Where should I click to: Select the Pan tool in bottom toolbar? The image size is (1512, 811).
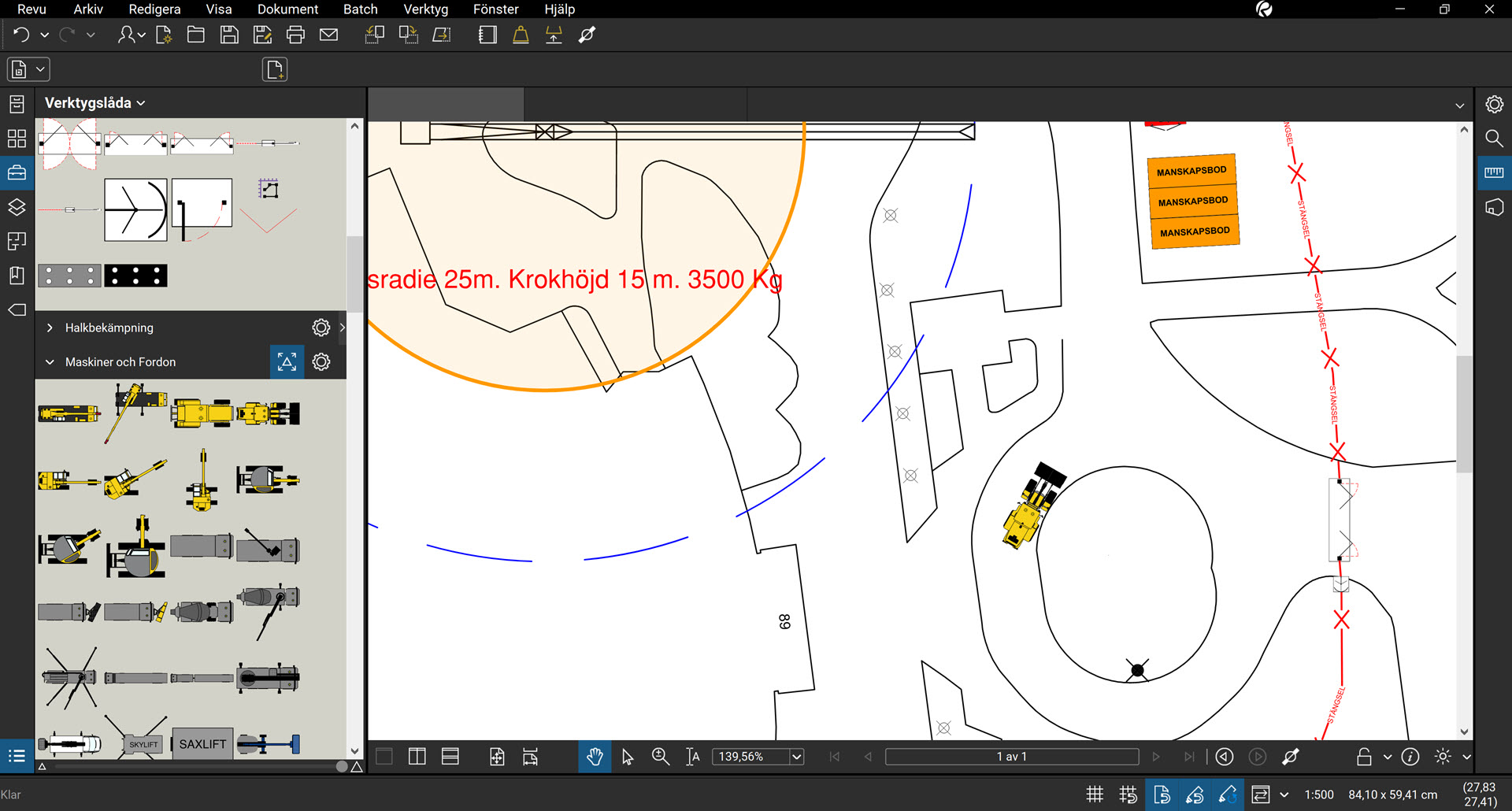(595, 756)
